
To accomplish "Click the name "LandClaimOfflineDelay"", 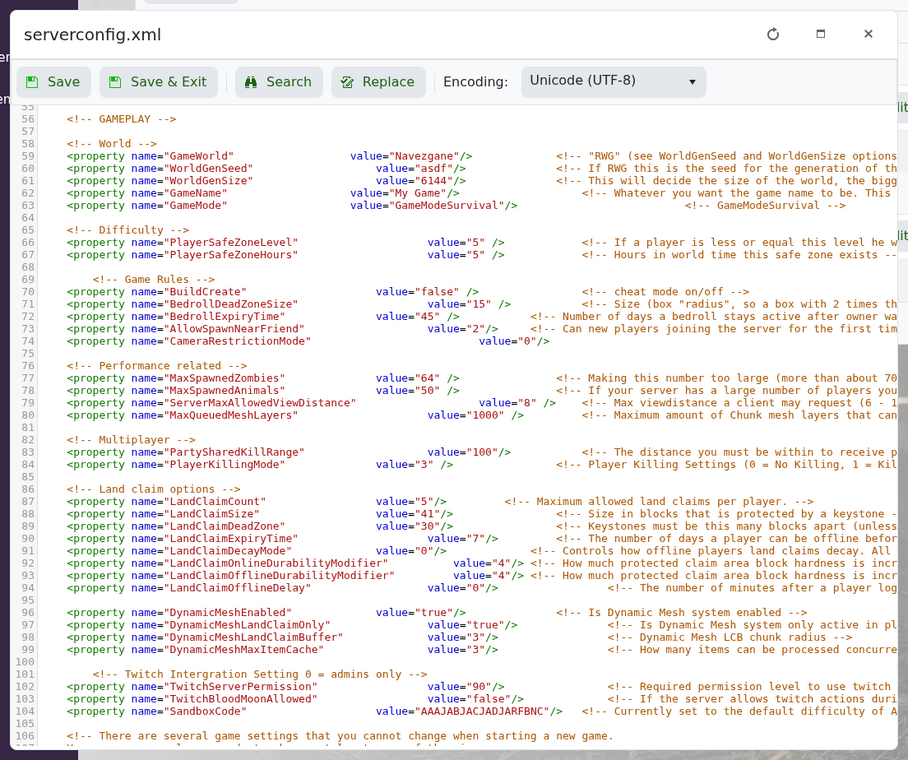I will (237, 588).
